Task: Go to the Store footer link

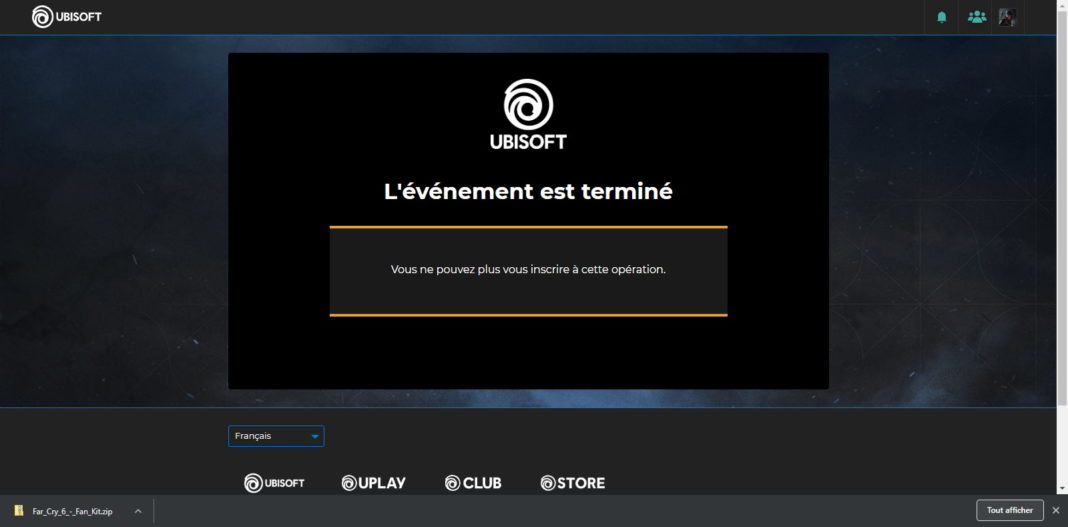Action: tap(572, 483)
